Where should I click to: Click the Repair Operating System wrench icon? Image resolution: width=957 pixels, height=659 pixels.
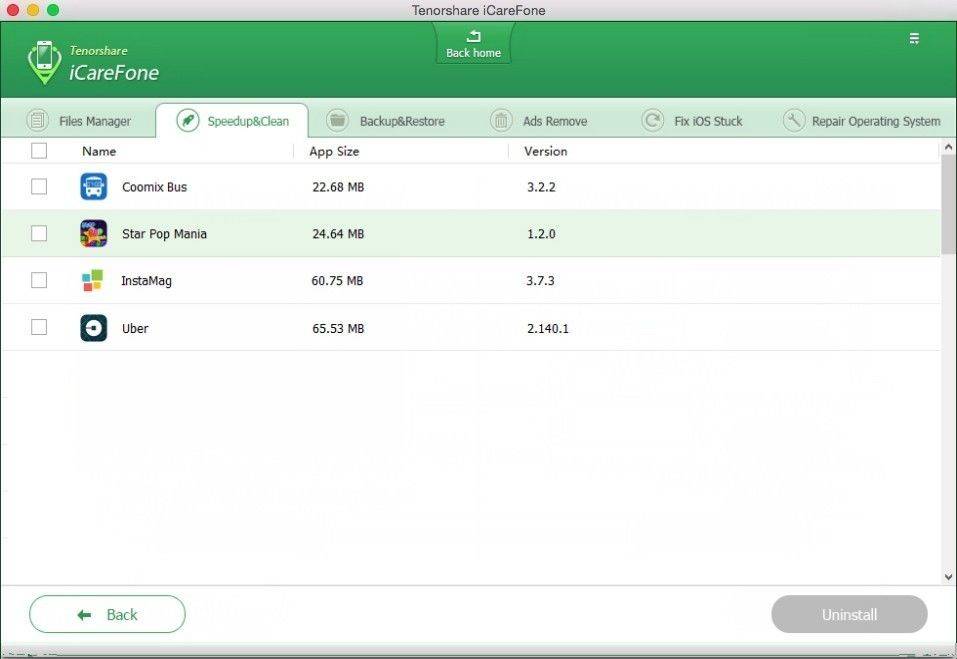pos(794,120)
